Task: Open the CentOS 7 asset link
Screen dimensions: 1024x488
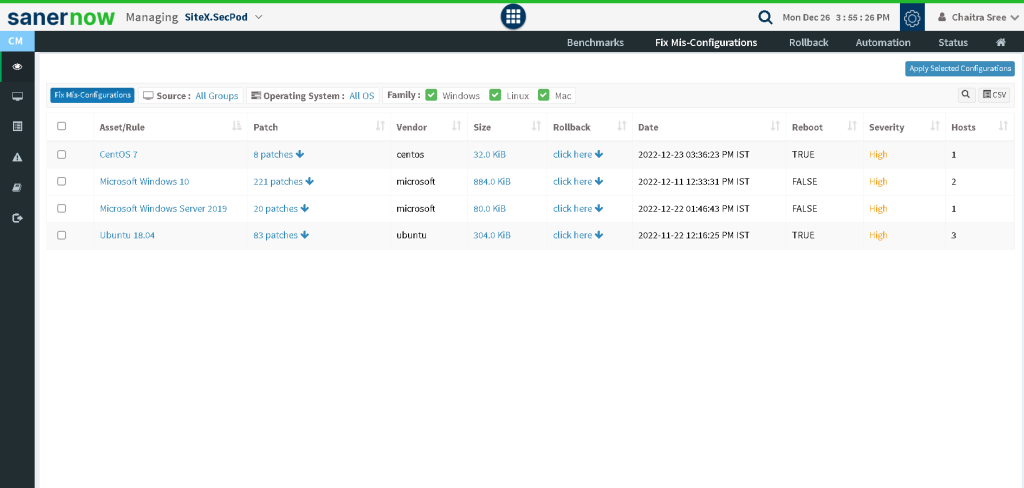Action: pos(118,155)
